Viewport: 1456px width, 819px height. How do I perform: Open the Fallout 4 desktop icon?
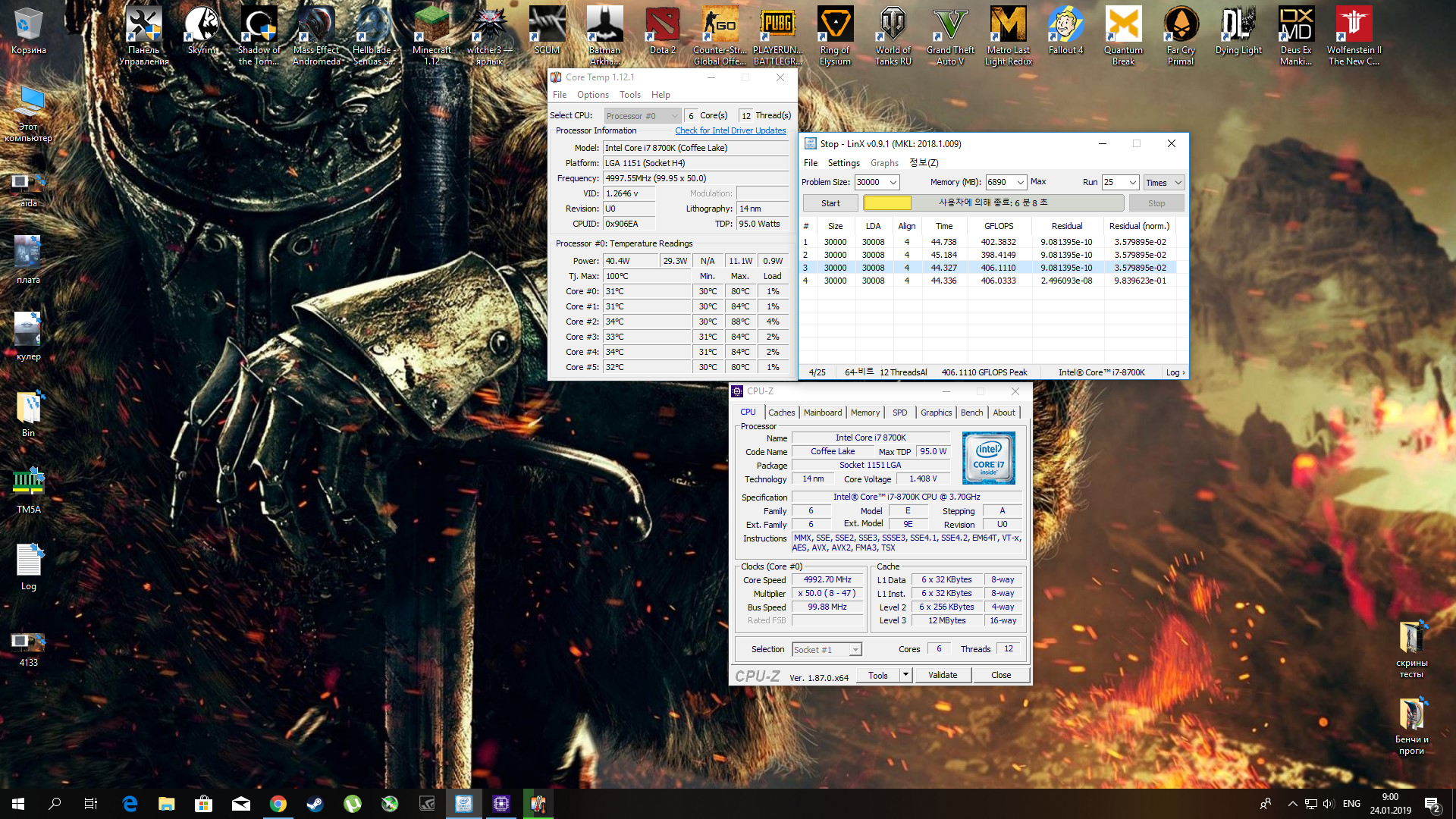(x=1065, y=32)
